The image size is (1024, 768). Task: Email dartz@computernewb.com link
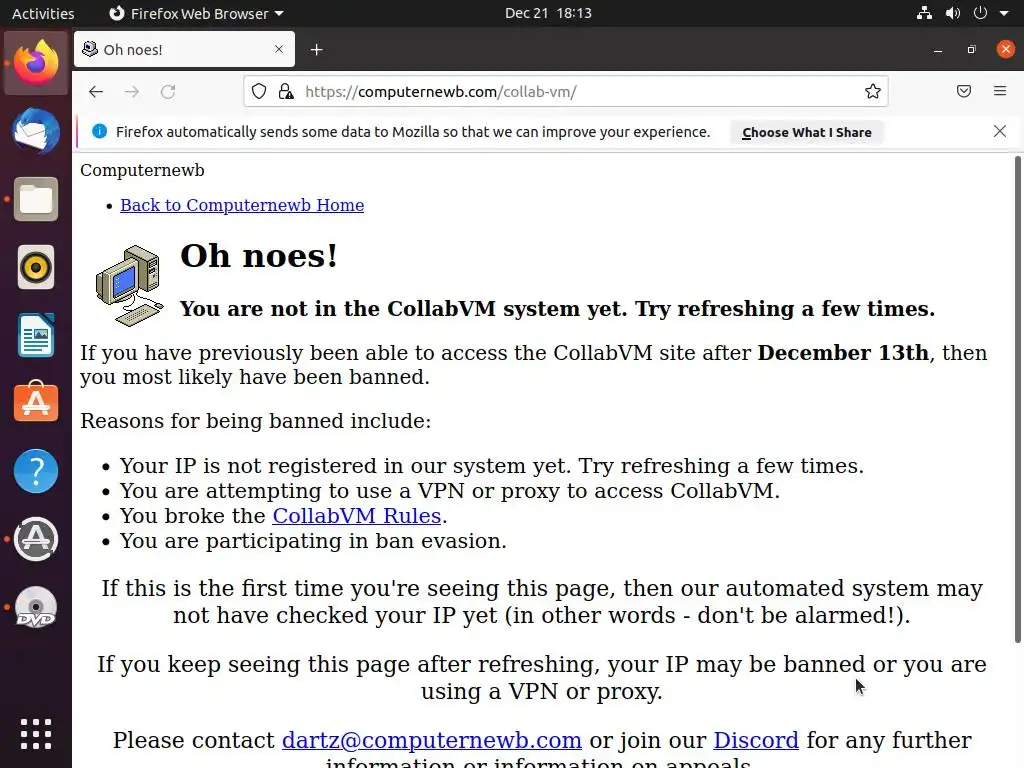pos(432,741)
